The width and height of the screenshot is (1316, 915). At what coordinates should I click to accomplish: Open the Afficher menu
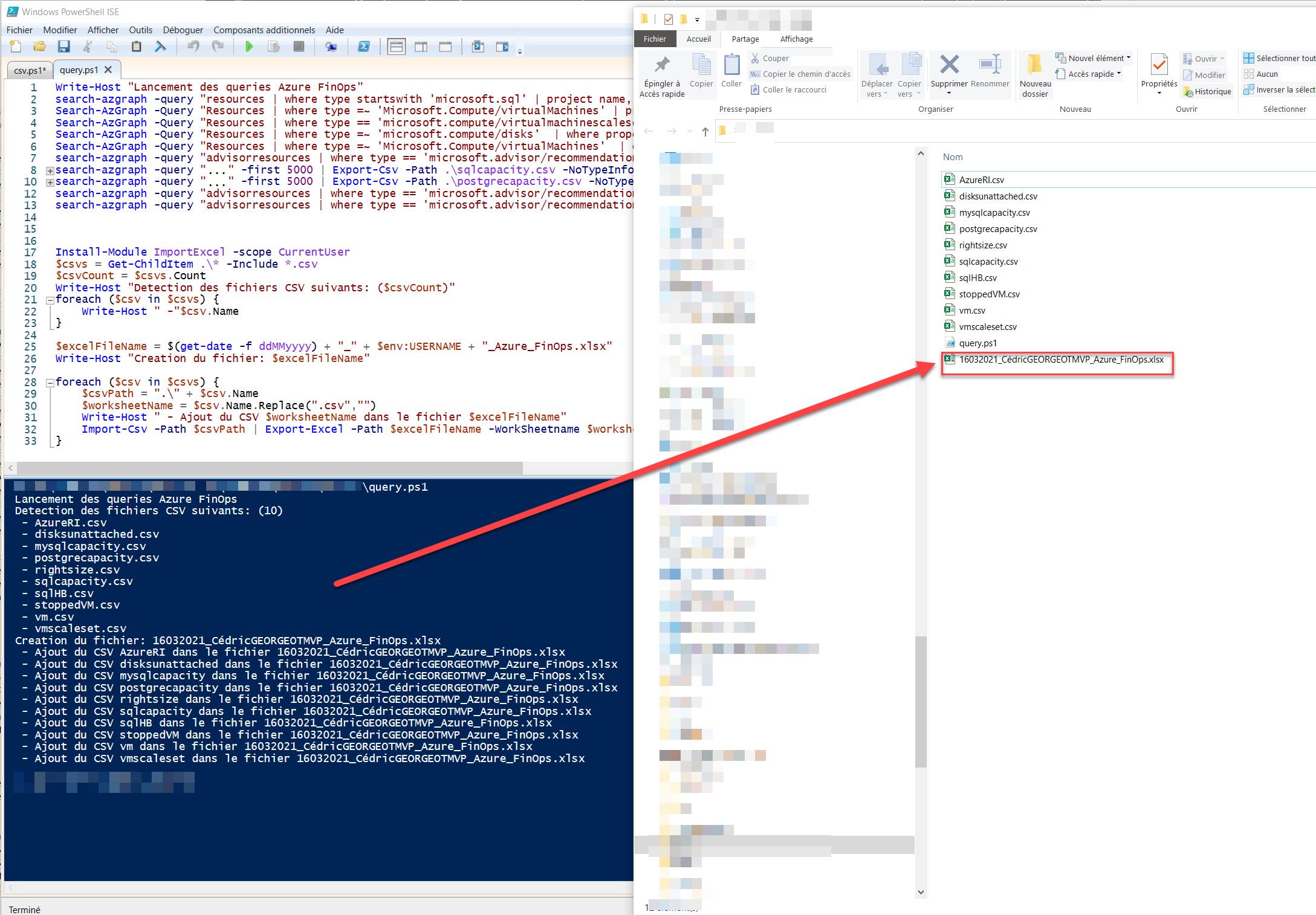pos(103,30)
